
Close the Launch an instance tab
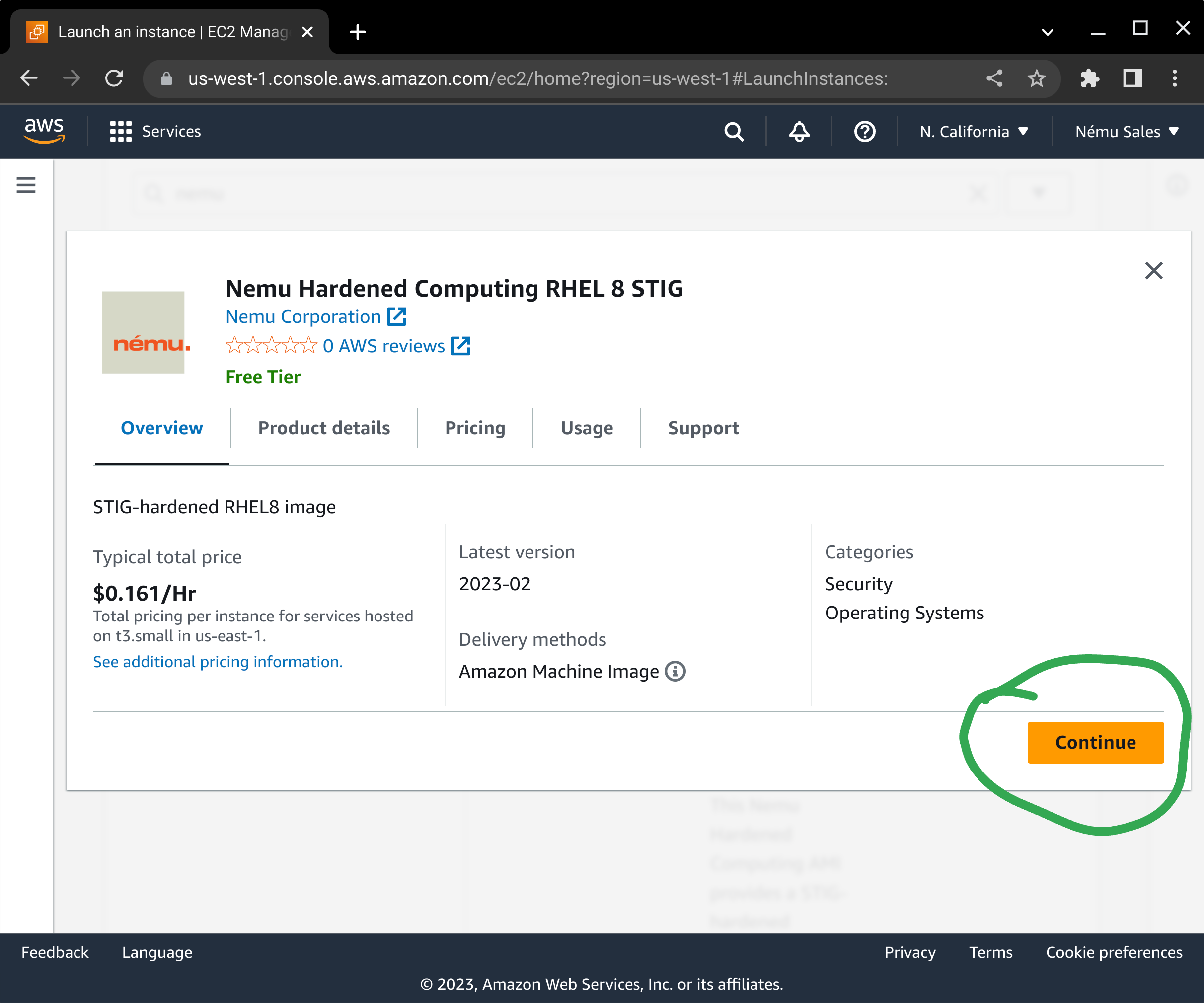click(x=307, y=32)
